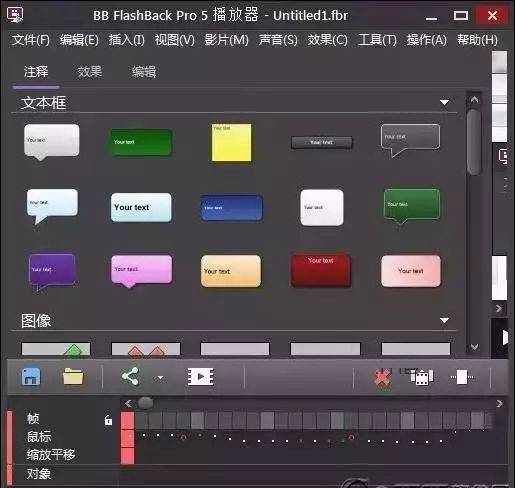Collapse the 图像 section arrow

pos(444,320)
